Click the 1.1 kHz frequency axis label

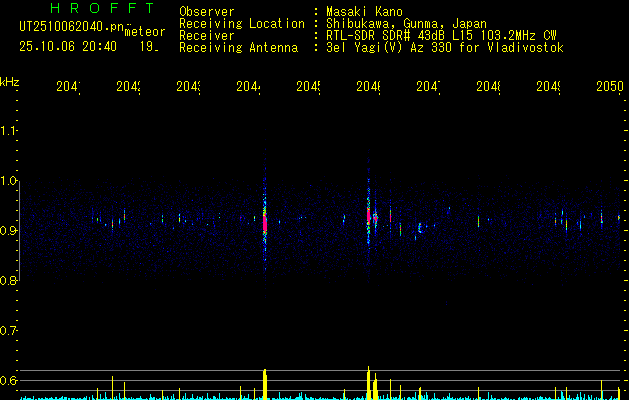click(x=8, y=130)
